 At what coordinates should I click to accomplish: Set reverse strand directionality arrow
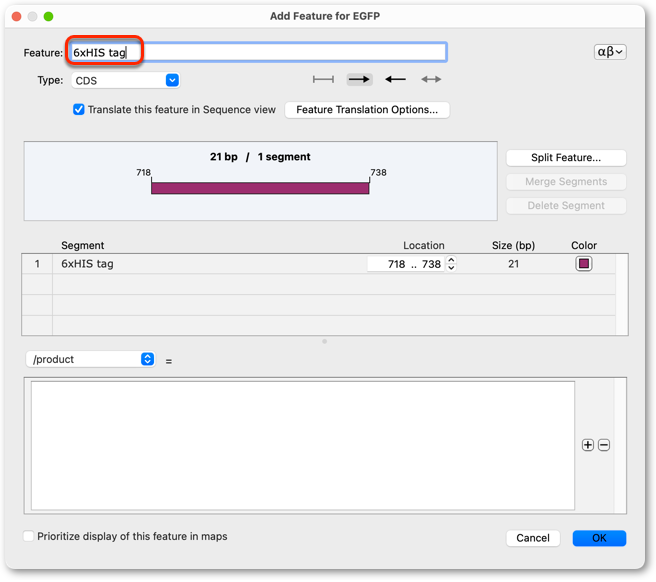click(395, 79)
